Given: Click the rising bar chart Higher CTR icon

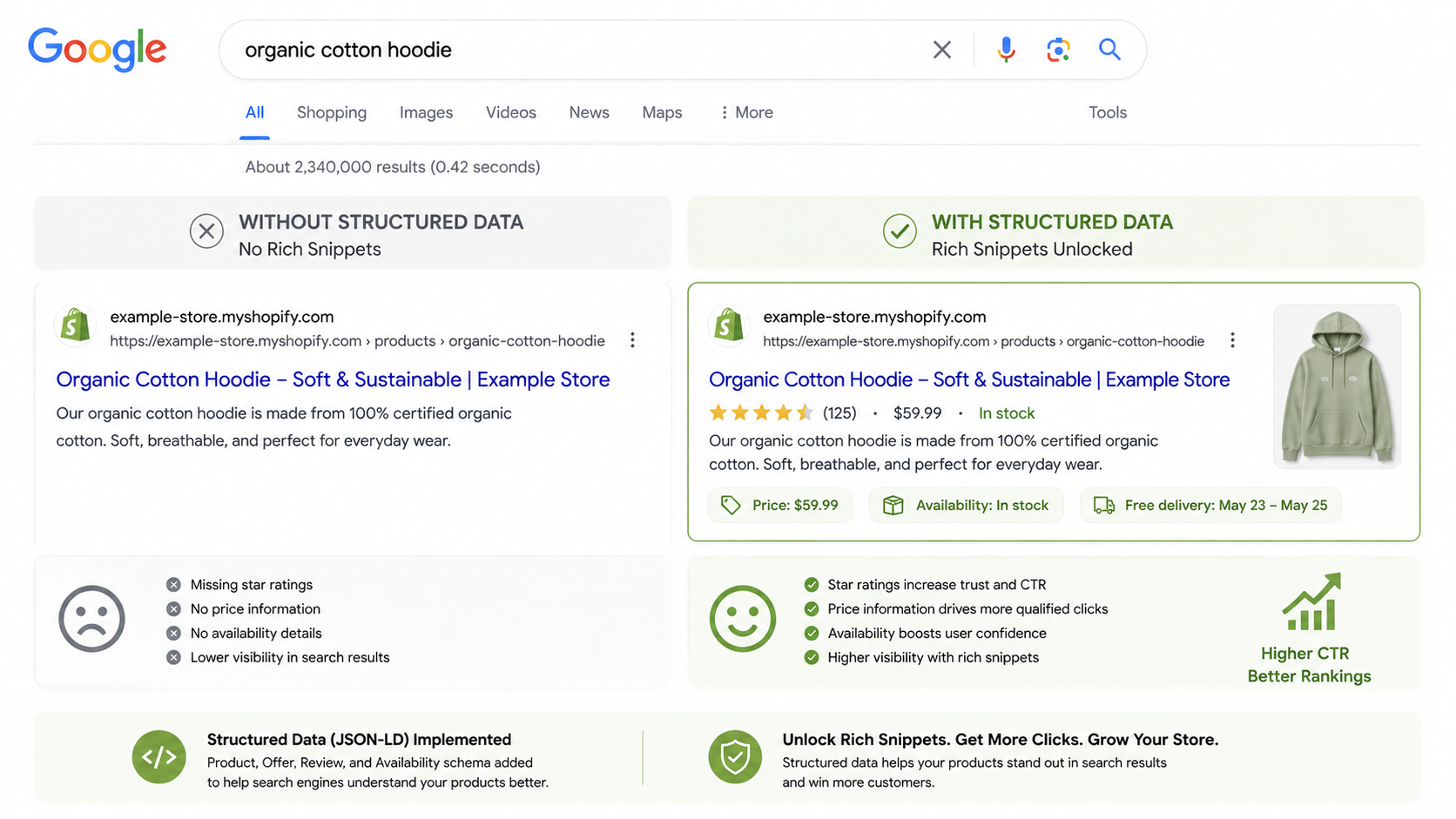Looking at the screenshot, I should (1311, 601).
